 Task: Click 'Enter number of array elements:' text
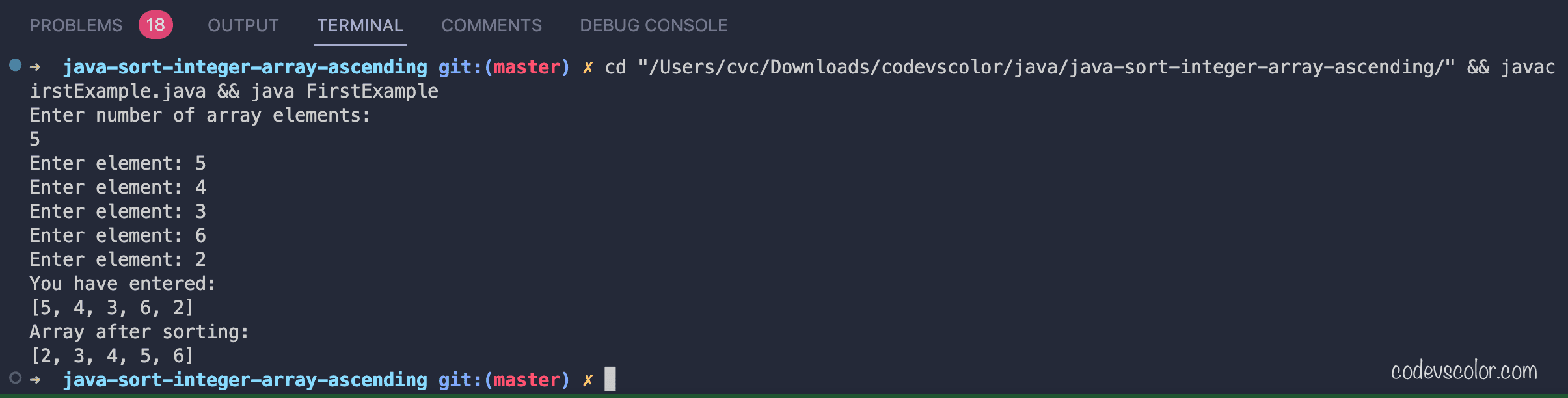click(200, 115)
